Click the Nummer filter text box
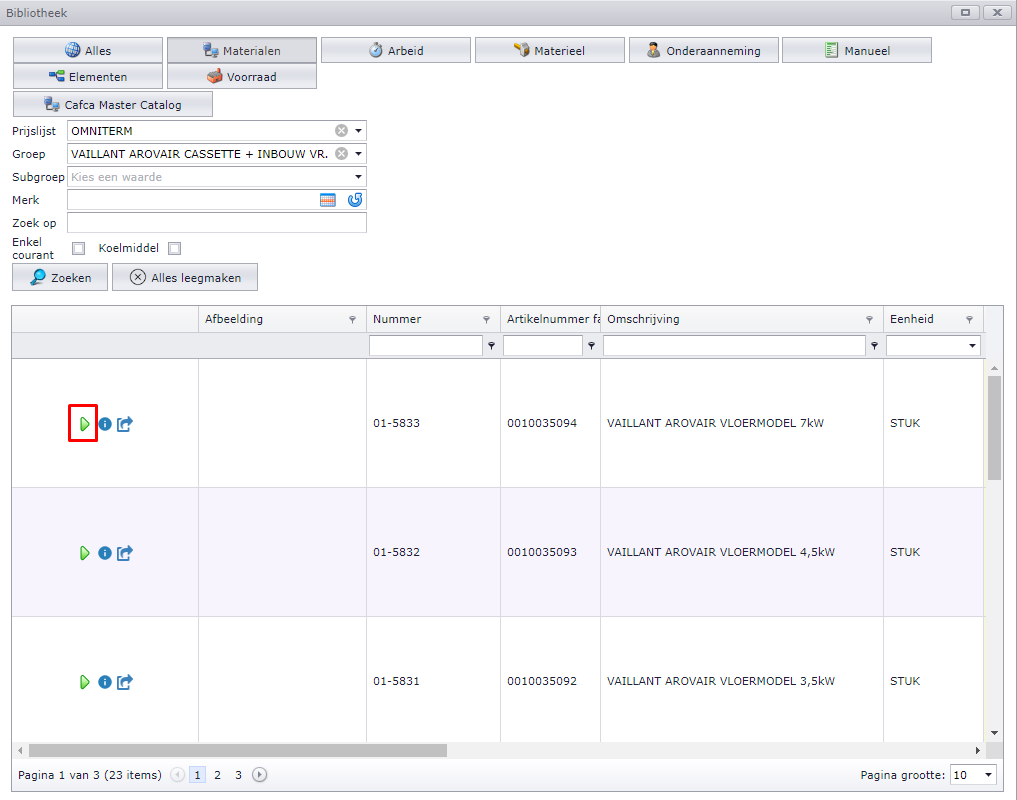This screenshot has height=800, width=1017. pos(425,346)
